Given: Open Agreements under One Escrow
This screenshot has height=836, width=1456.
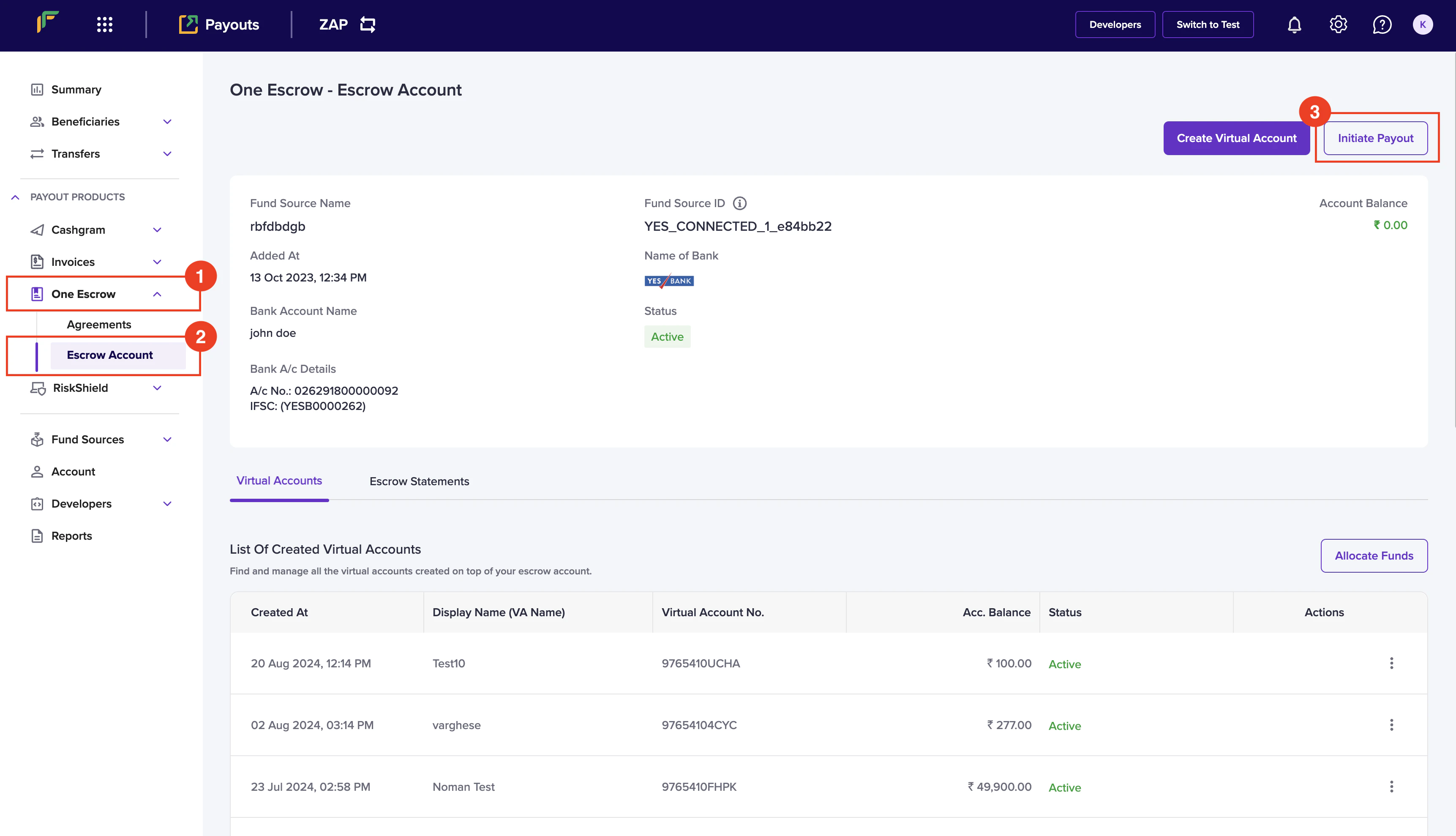Looking at the screenshot, I should (99, 325).
